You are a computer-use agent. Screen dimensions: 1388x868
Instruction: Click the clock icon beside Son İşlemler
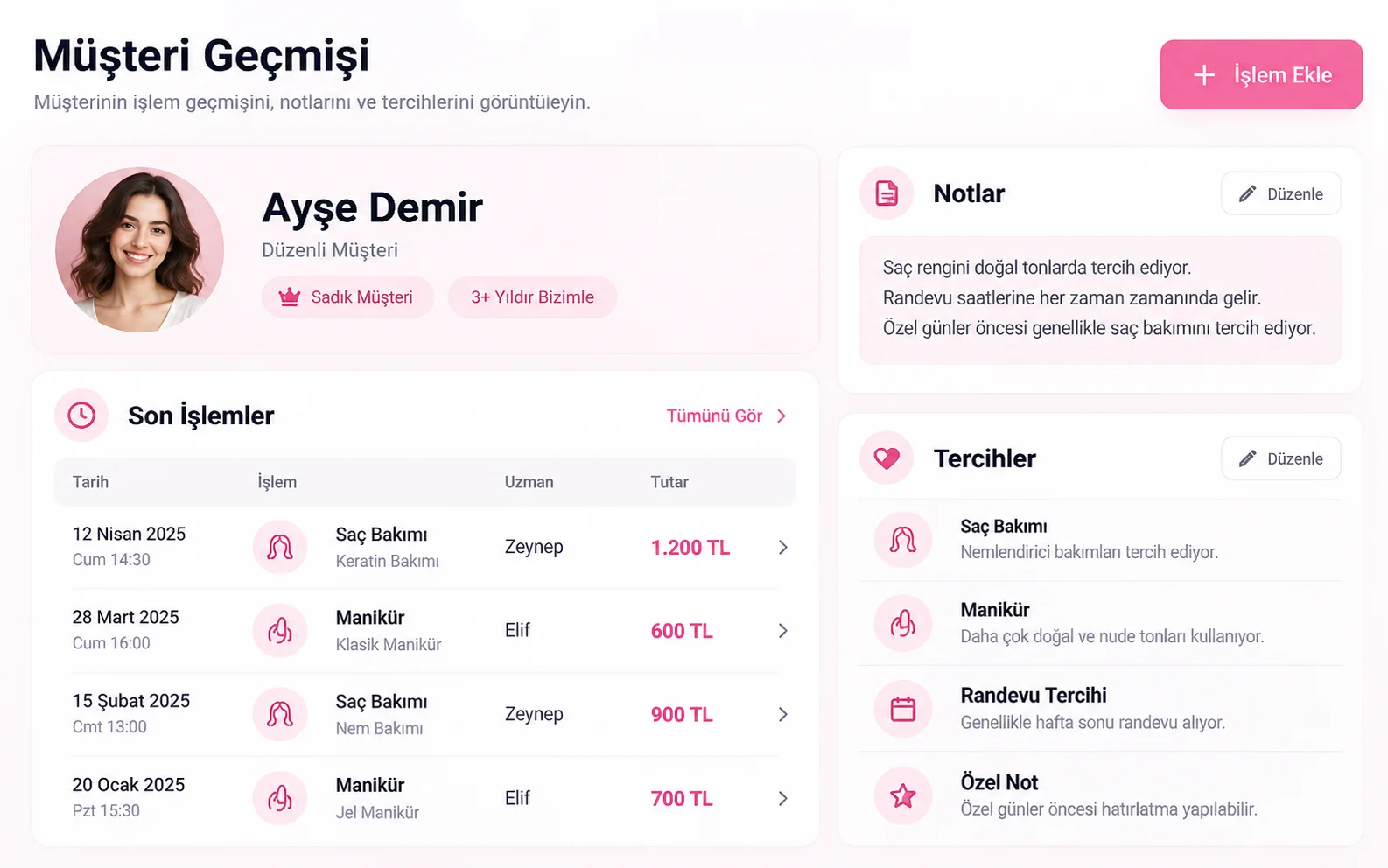pos(81,415)
